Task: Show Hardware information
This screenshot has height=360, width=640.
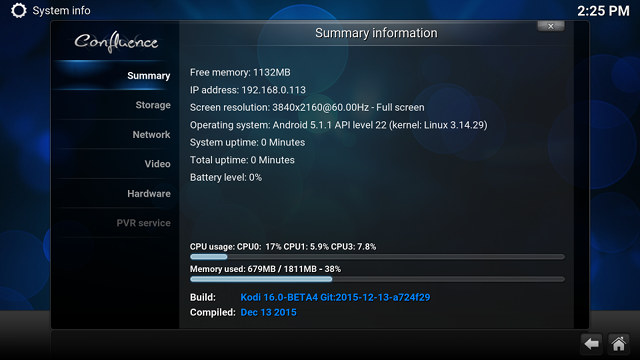Action: tap(149, 193)
